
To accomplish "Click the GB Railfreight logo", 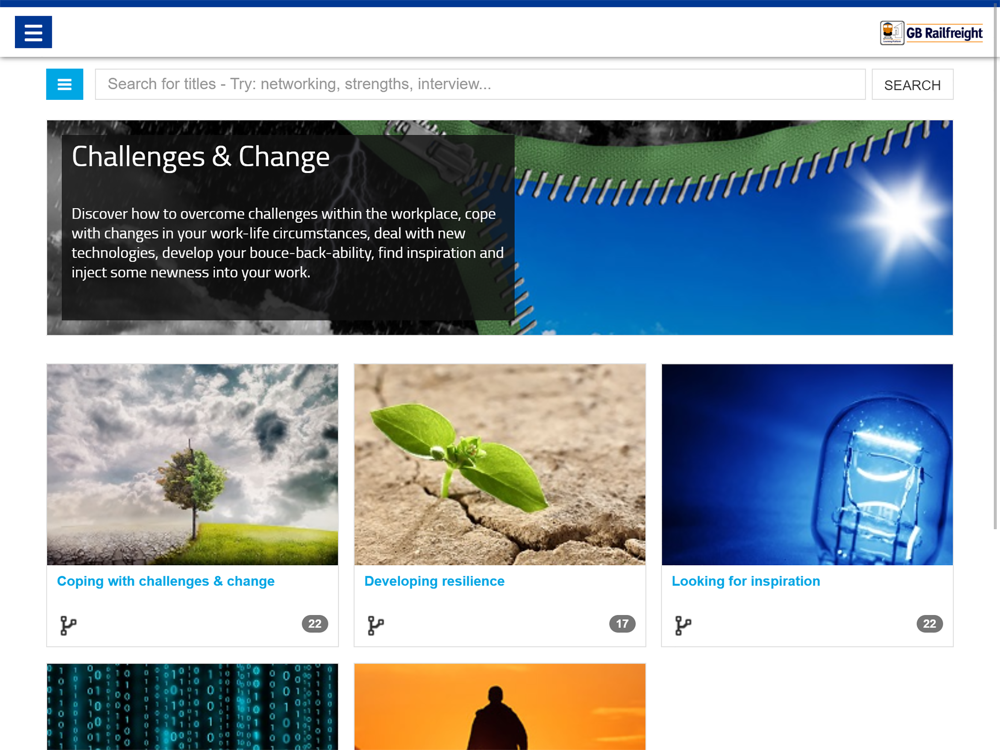I will tap(932, 33).
